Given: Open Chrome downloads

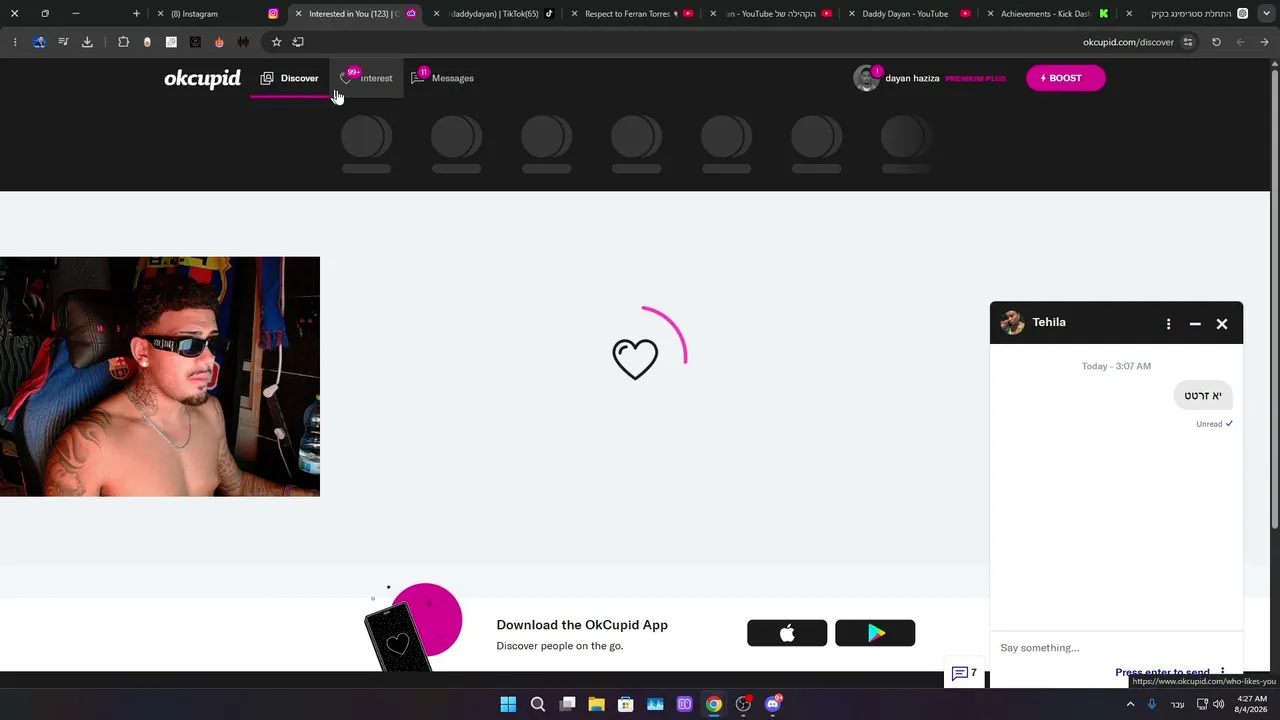Looking at the screenshot, I should coord(87,42).
